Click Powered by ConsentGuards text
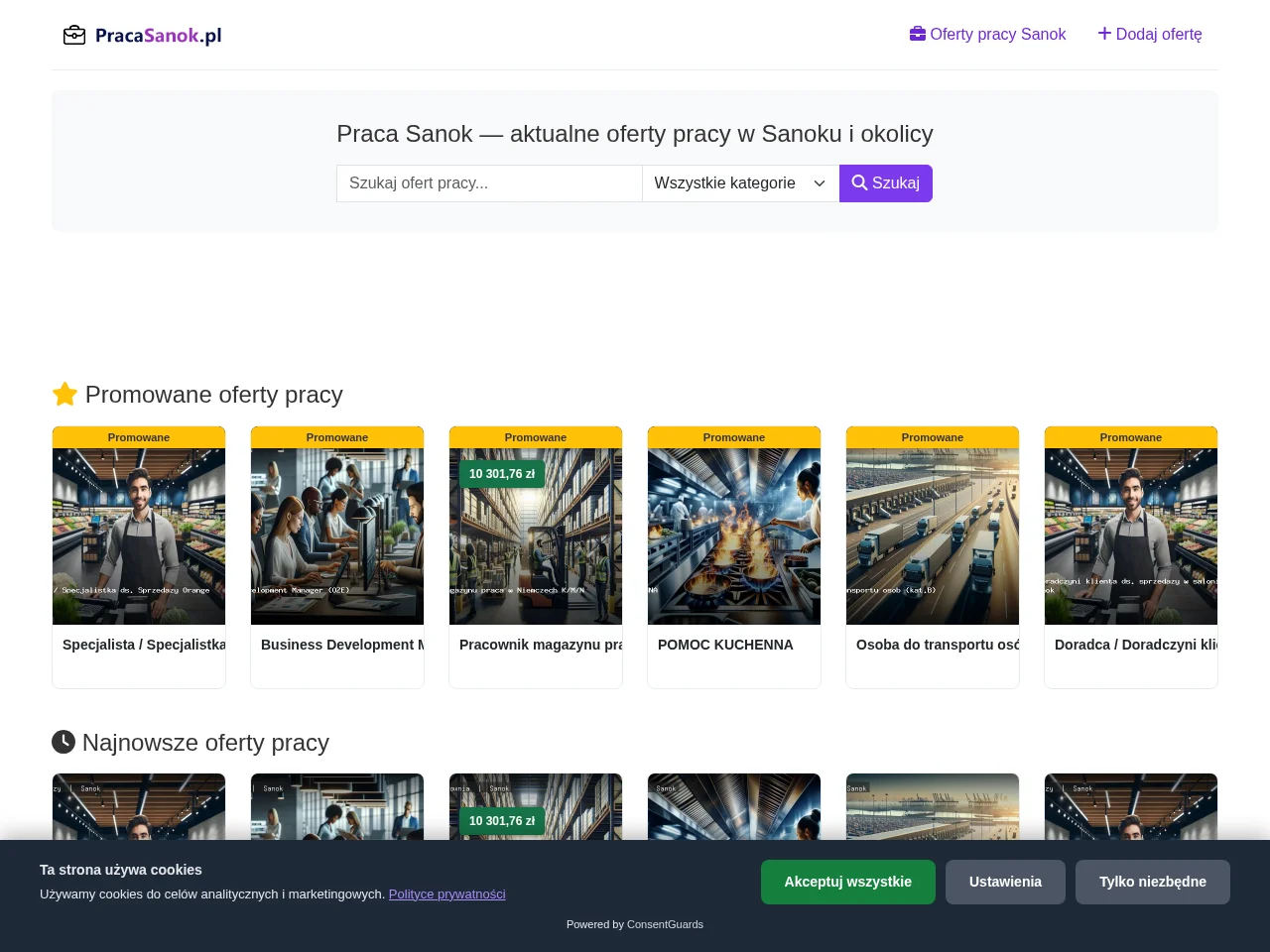The width and height of the screenshot is (1270, 952). [x=635, y=924]
